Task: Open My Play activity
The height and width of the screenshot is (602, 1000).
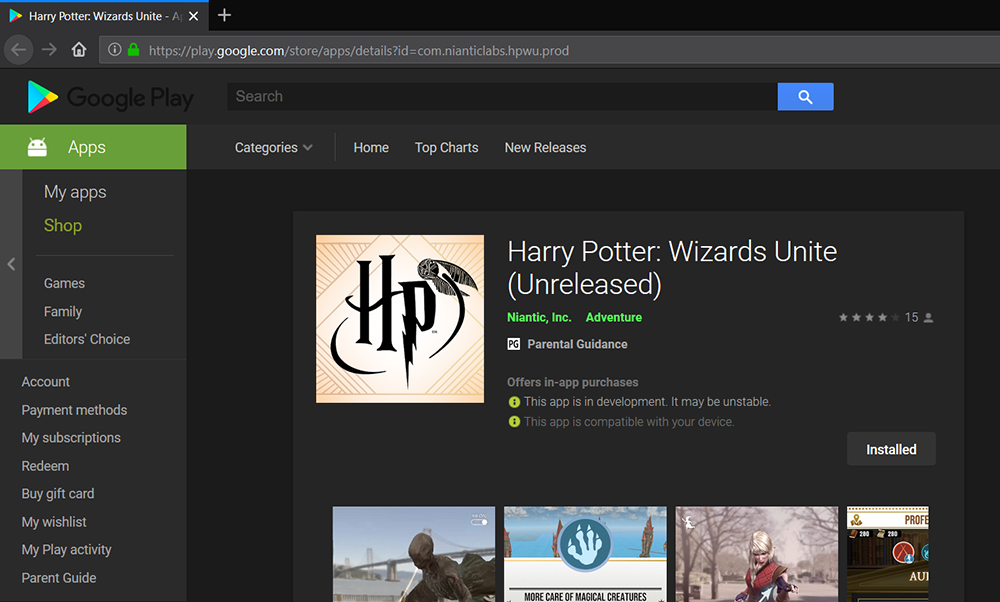Action: (x=66, y=550)
